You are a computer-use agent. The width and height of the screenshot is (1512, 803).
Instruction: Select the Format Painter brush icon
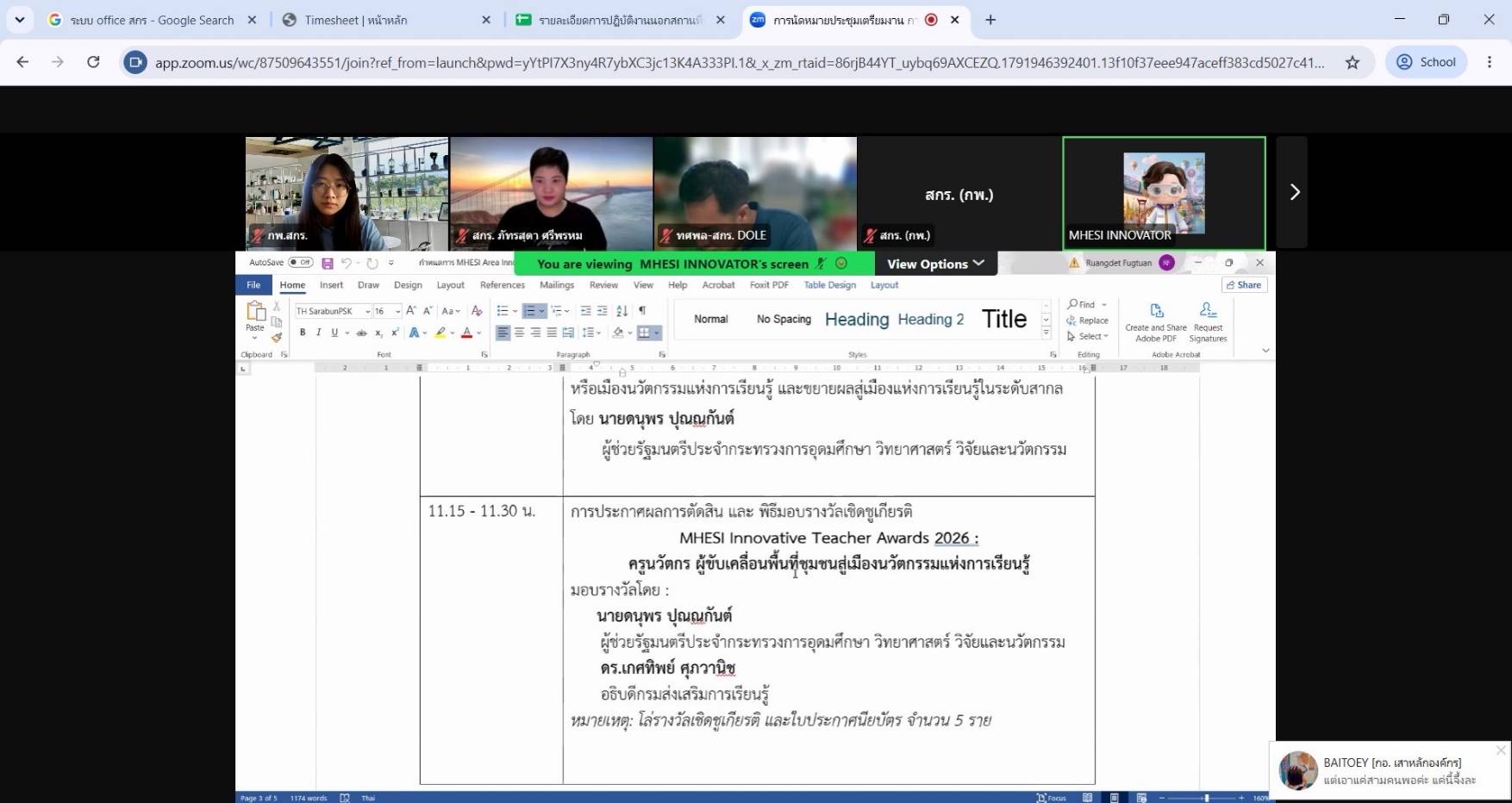(x=277, y=338)
